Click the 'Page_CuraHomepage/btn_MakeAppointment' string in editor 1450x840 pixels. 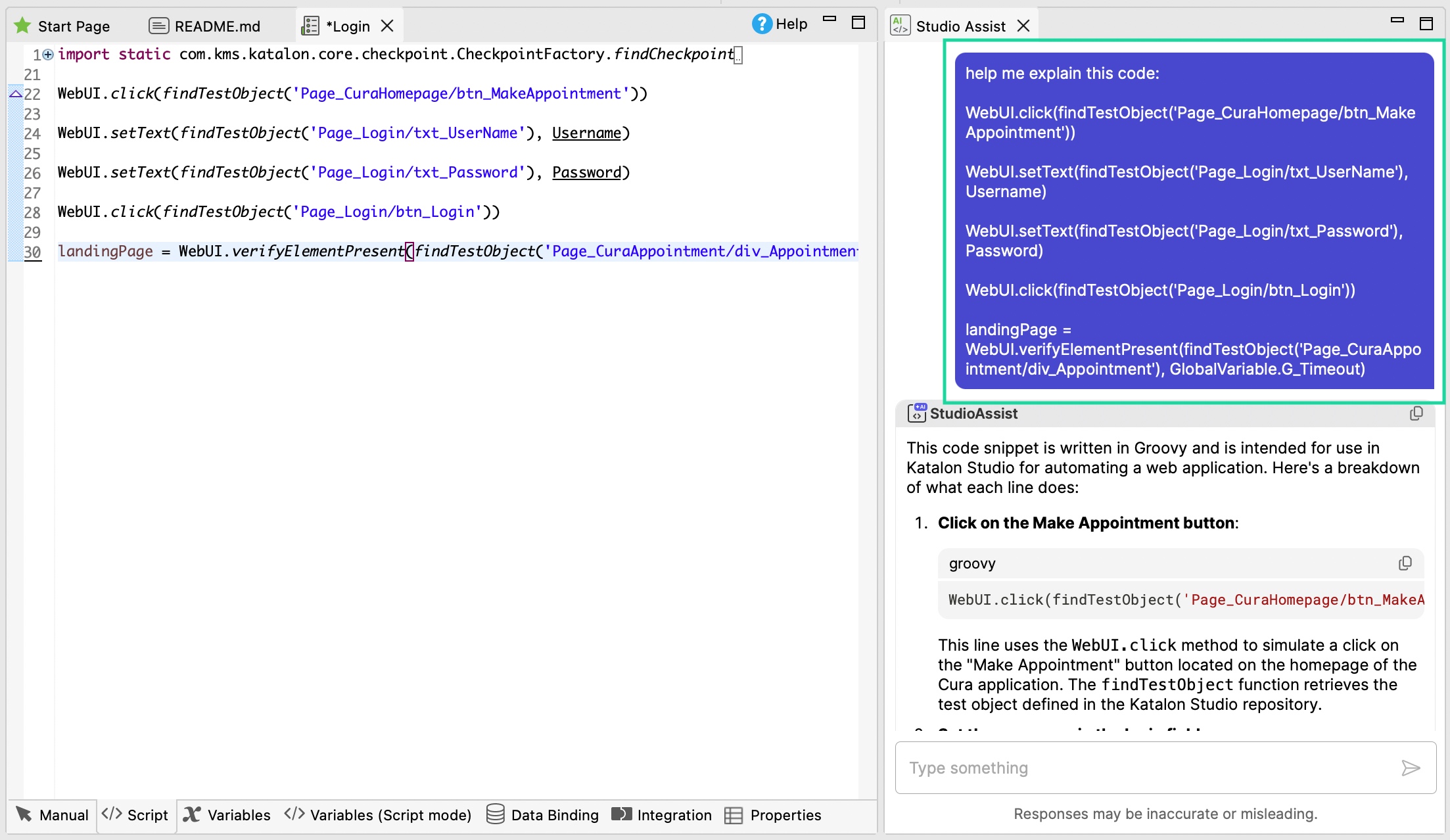[461, 94]
